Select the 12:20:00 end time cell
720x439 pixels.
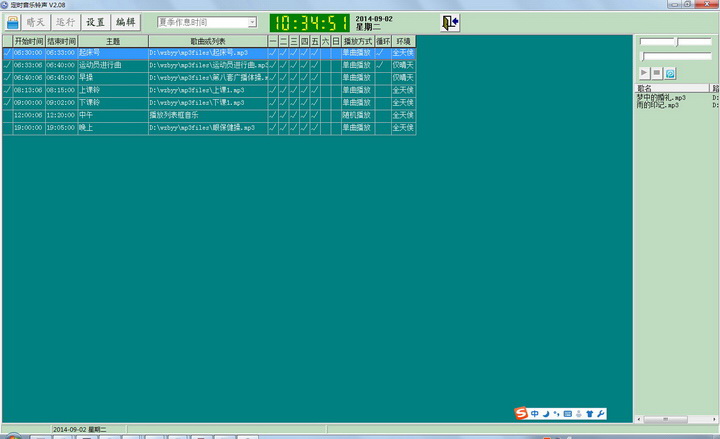click(x=62, y=115)
